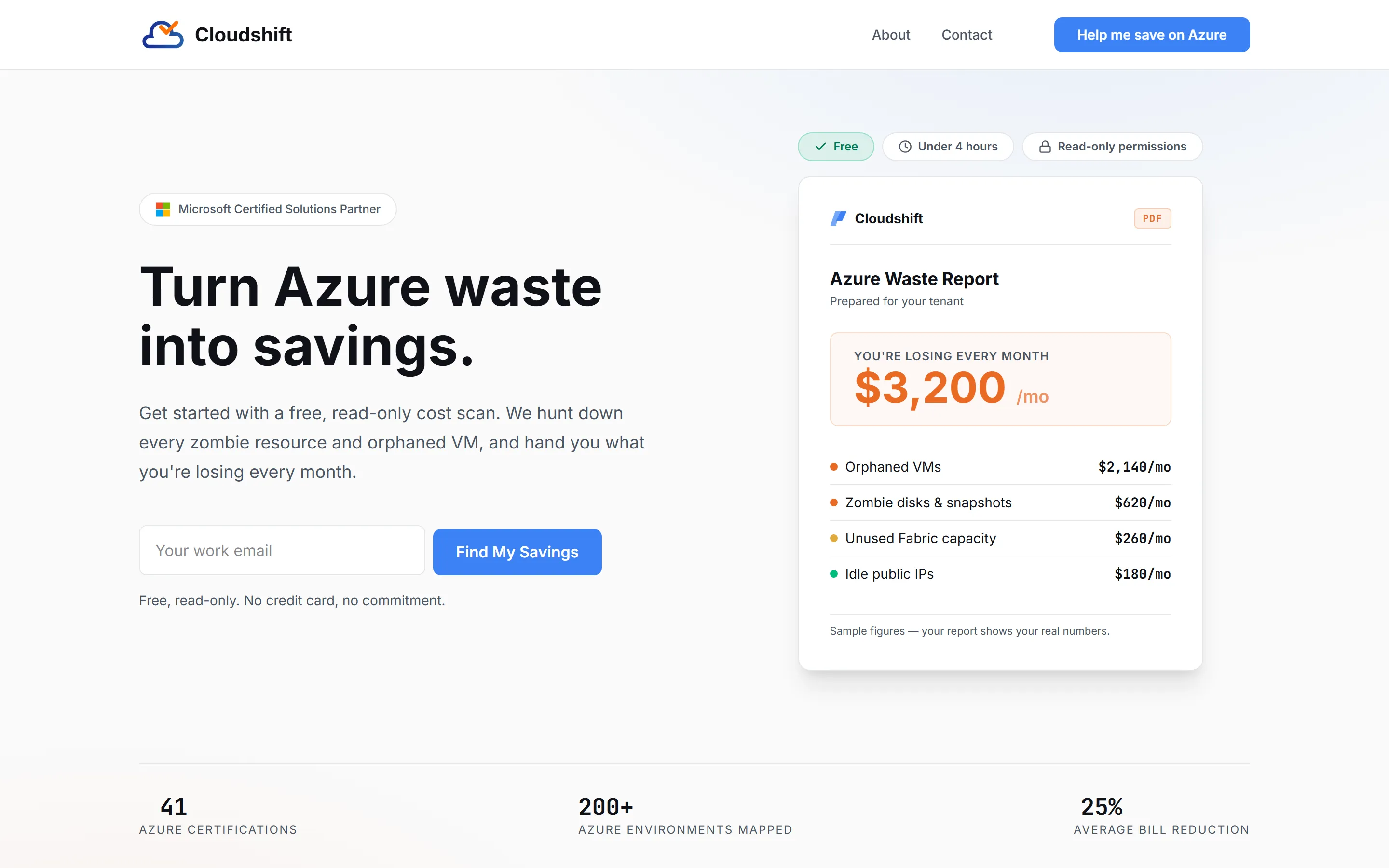
Task: Click Microsoft Certified Solutions Partner badge text
Action: click(279, 209)
